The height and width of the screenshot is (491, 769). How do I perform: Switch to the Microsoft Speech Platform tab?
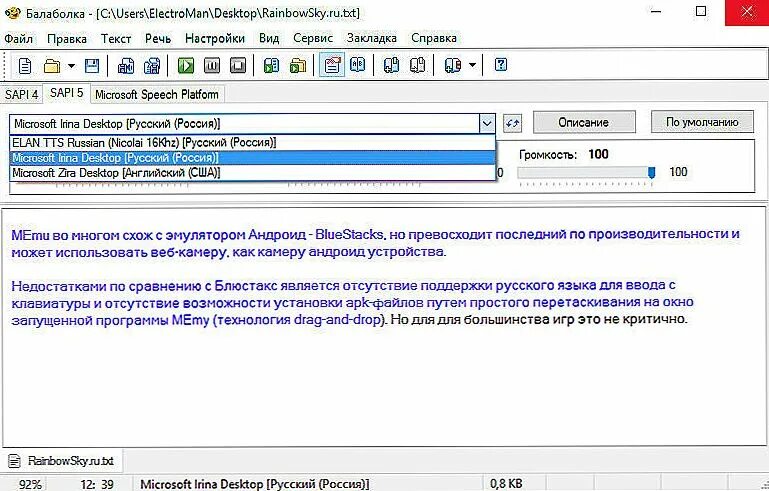click(157, 94)
